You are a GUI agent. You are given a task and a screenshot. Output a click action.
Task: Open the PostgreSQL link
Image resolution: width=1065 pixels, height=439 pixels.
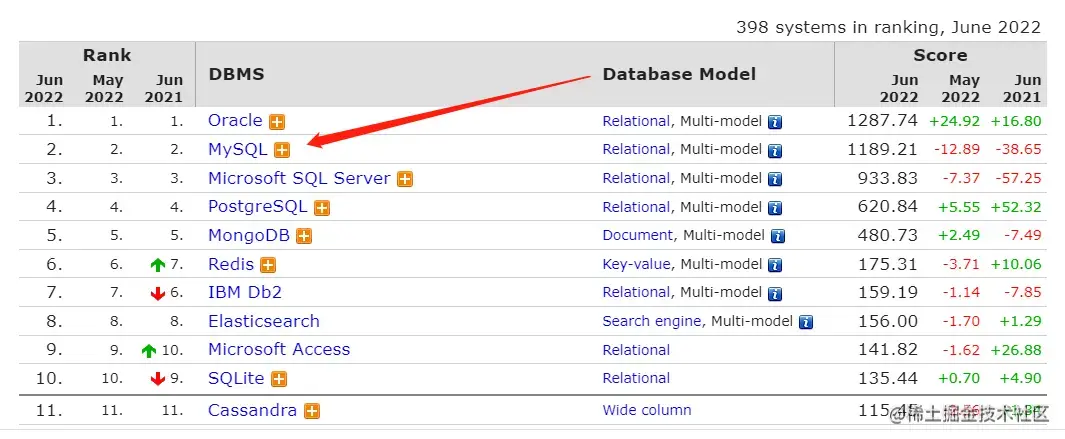tap(257, 207)
